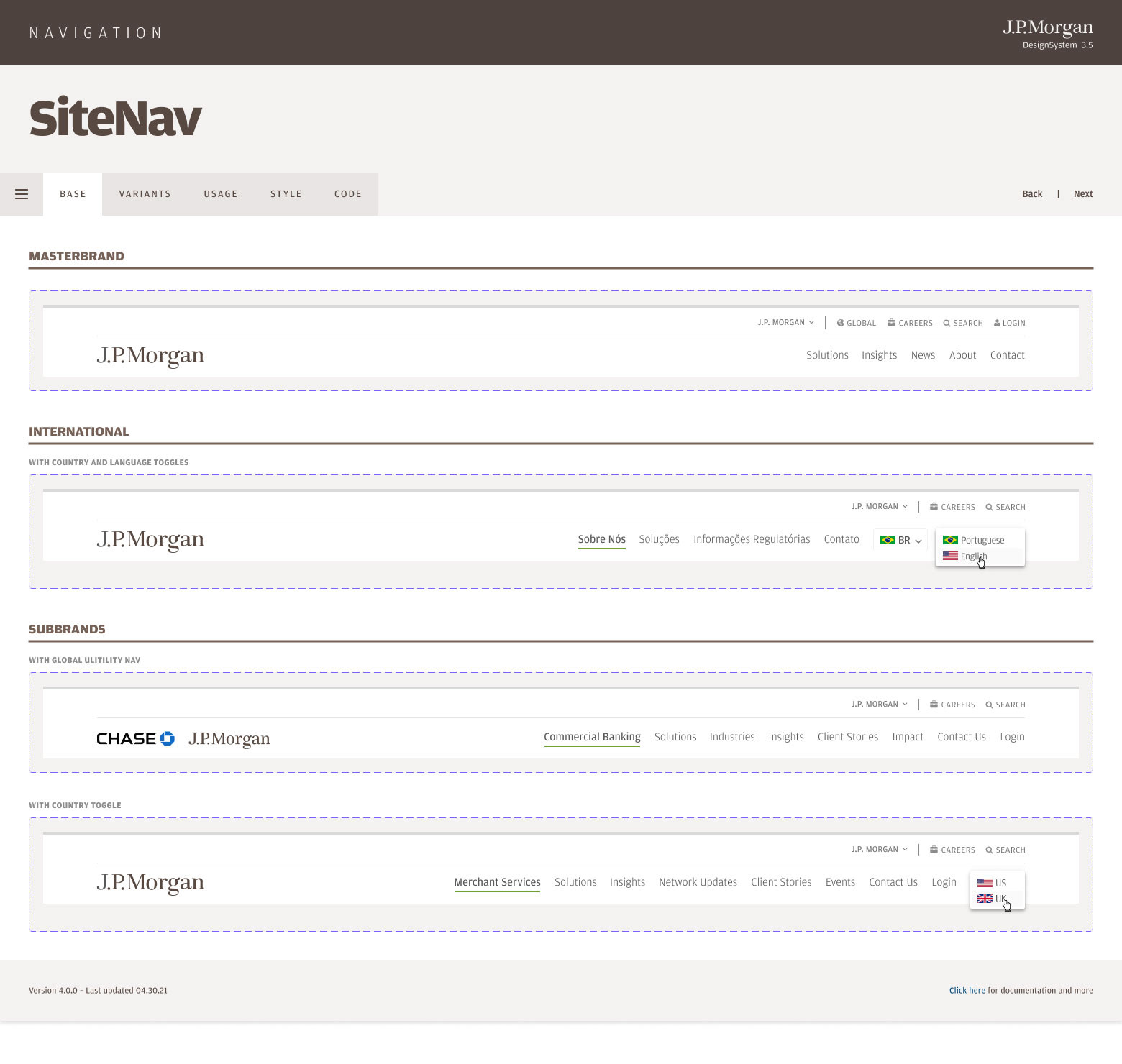Screen dimensions: 1122x1064
Task: Switch to the BASE tab
Action: point(73,194)
